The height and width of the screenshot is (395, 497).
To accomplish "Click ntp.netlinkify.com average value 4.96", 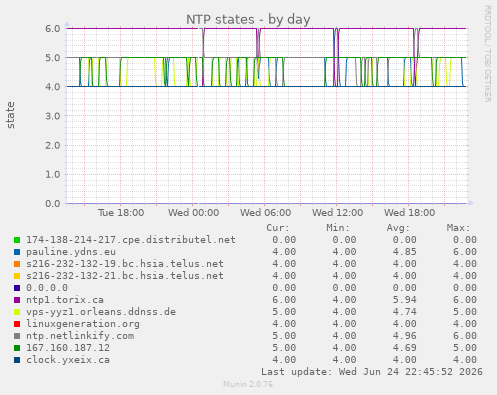I will coord(404,336).
